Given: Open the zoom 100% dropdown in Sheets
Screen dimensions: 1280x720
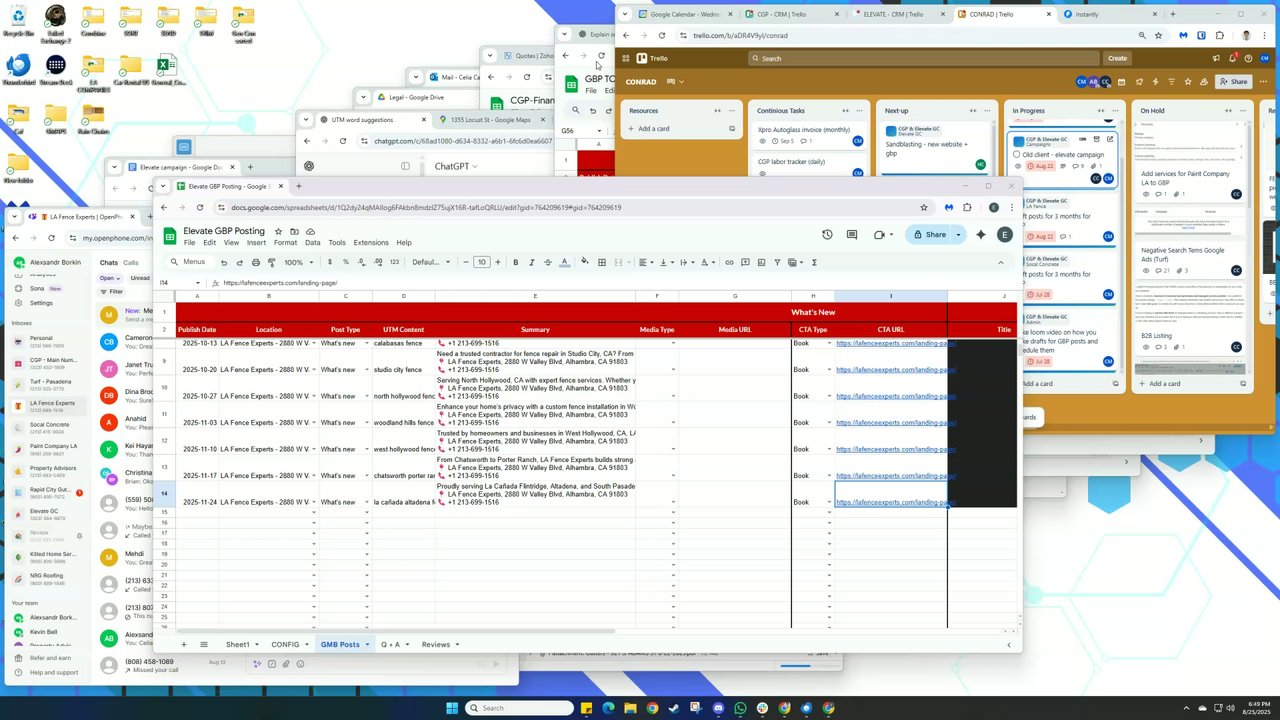Looking at the screenshot, I should tap(297, 262).
